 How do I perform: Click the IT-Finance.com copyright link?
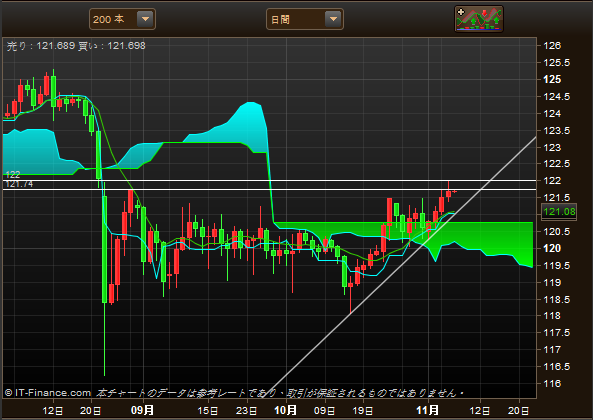click(x=48, y=393)
